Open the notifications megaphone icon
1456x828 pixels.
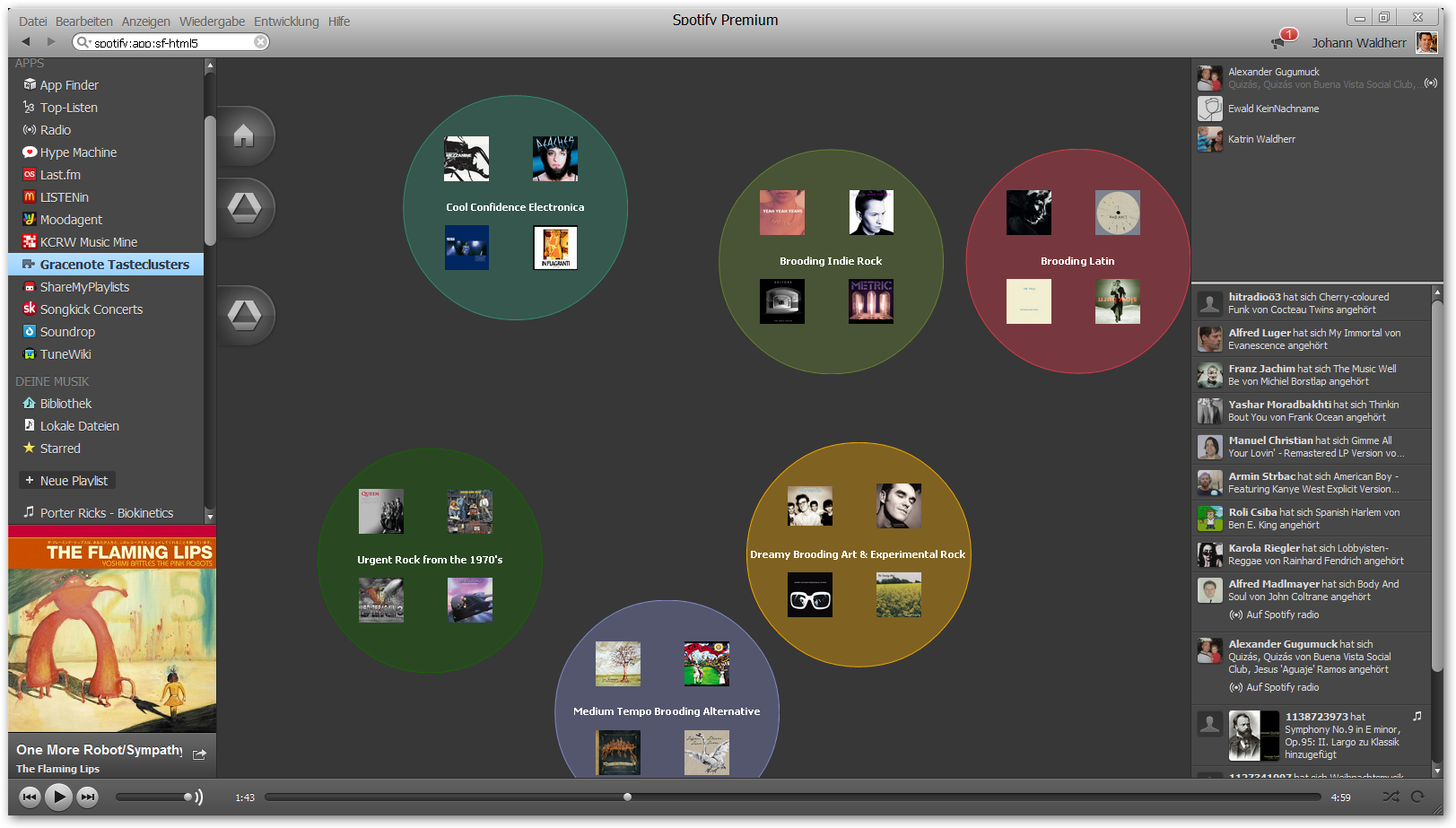pos(1278,43)
